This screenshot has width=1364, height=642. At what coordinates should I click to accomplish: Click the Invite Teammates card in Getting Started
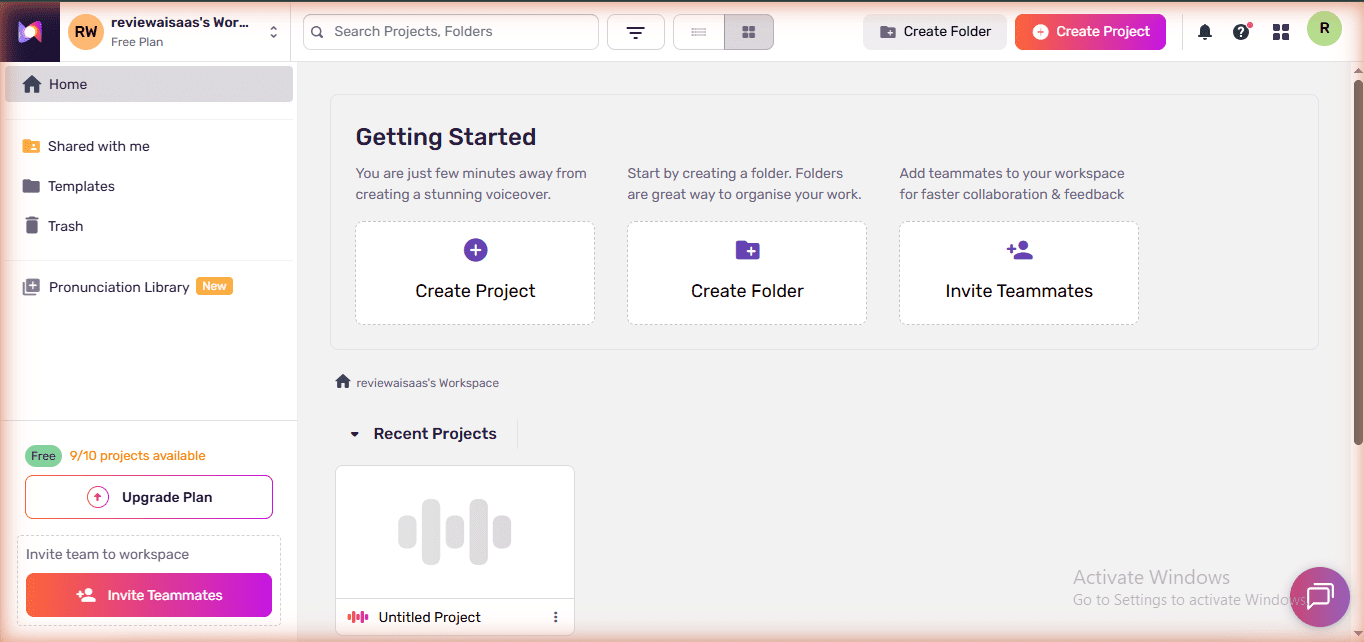pos(1019,273)
